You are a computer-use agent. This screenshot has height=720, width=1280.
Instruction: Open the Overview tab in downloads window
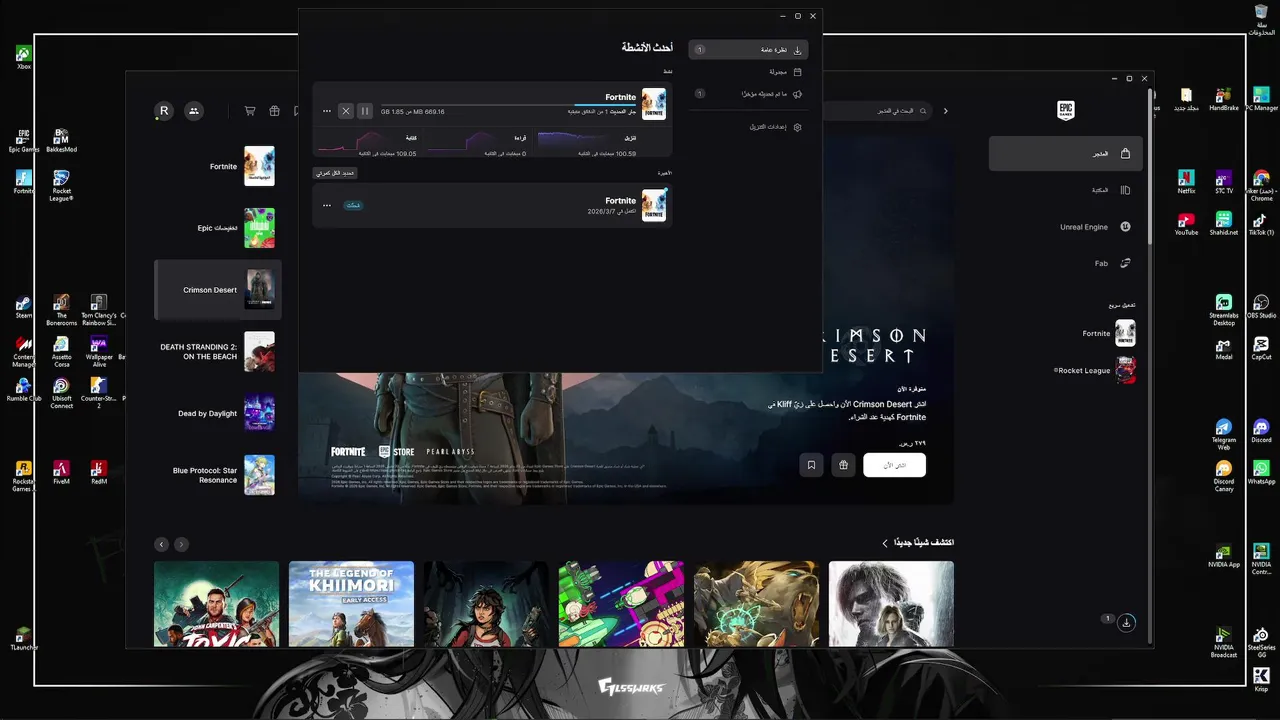pos(748,49)
